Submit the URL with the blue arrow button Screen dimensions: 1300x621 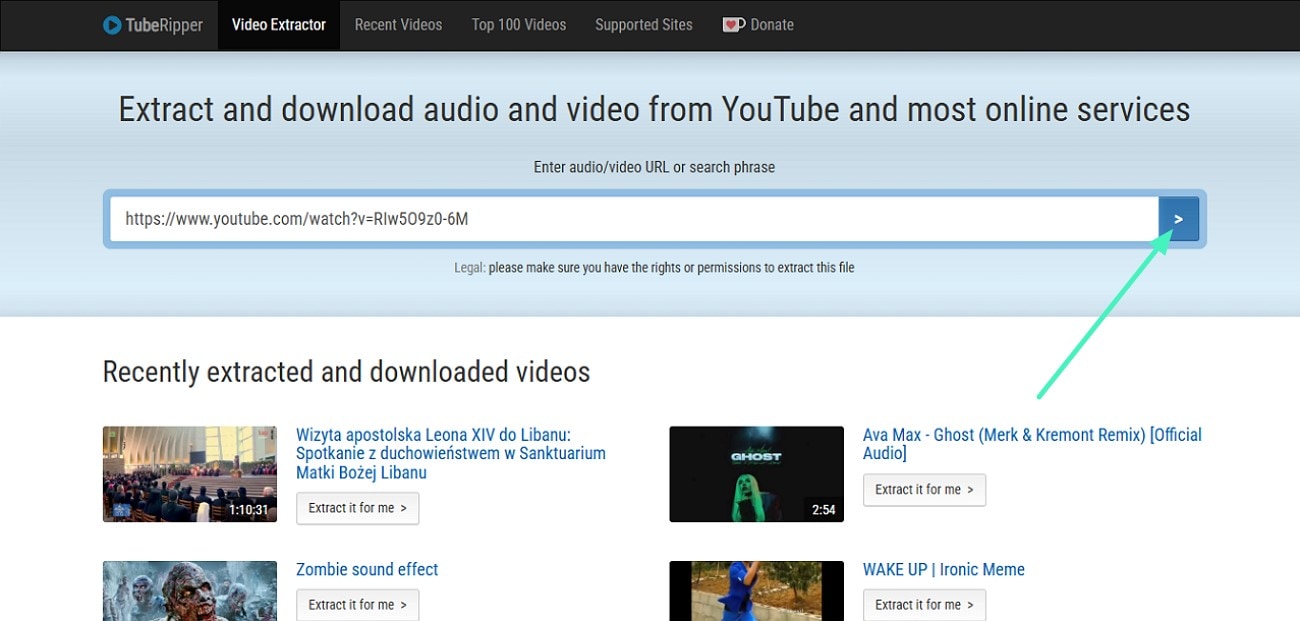[1179, 219]
